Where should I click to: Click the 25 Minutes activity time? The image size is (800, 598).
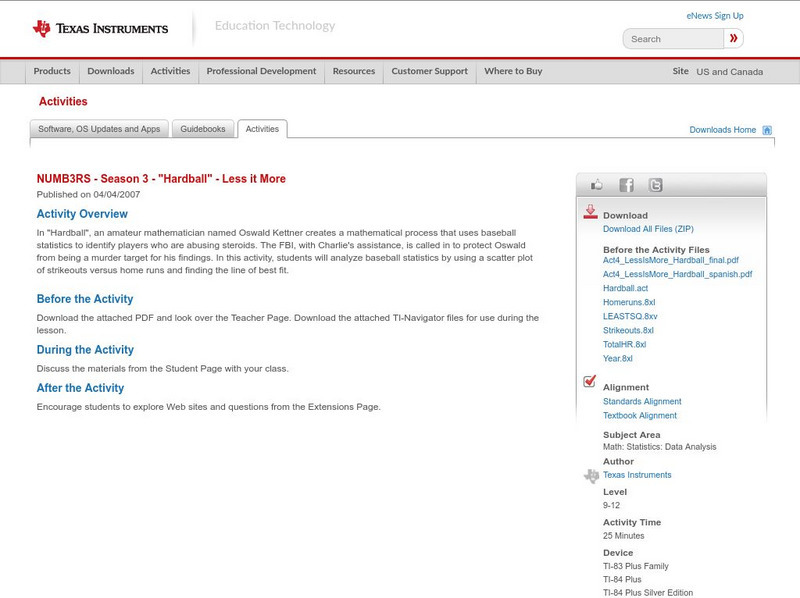click(x=623, y=536)
